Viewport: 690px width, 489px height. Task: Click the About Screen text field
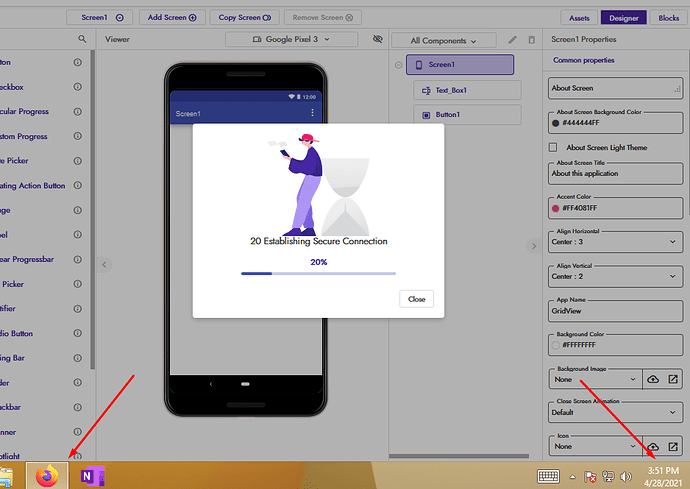(615, 88)
